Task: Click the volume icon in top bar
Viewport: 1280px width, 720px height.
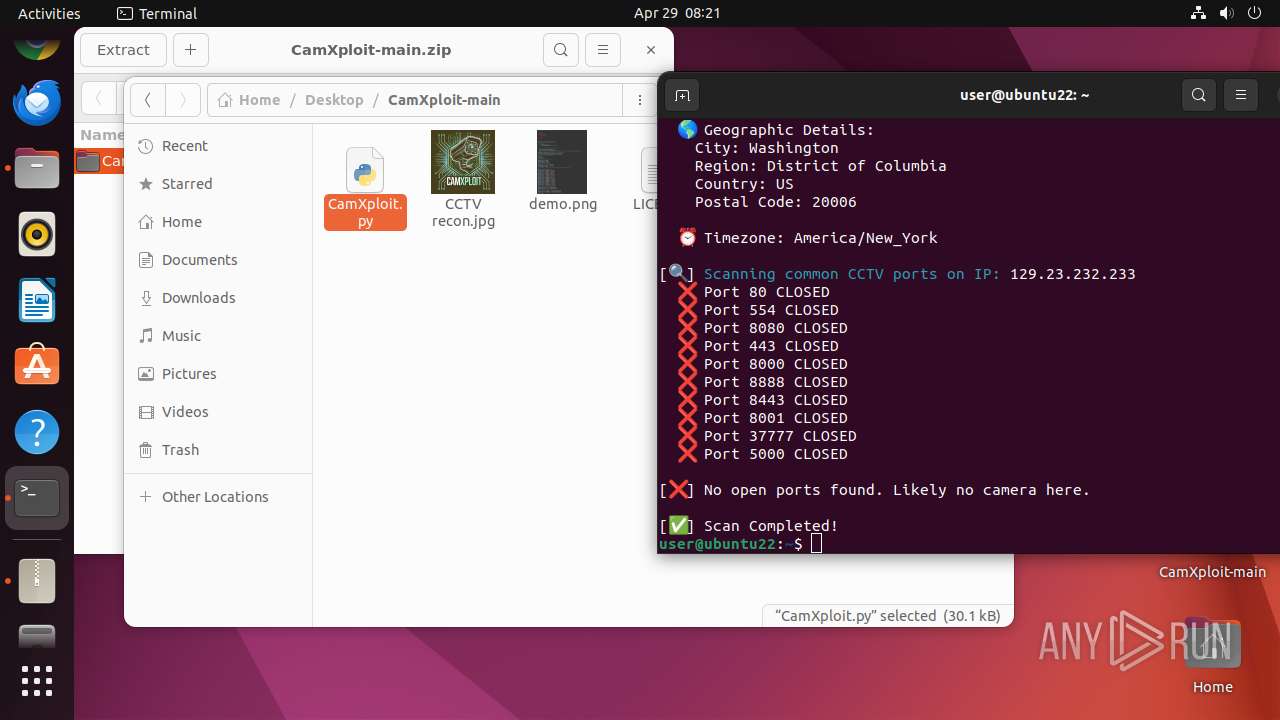Action: (x=1226, y=13)
